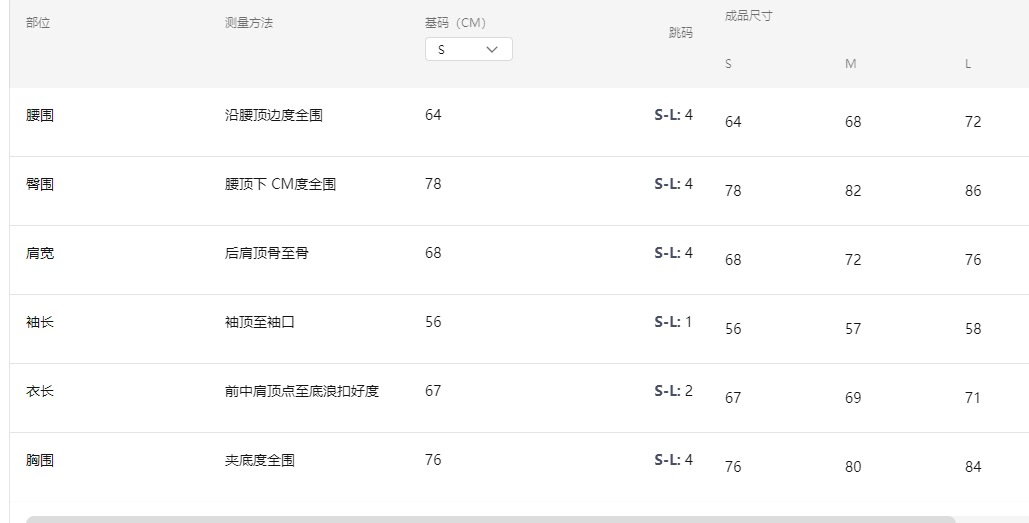The width and height of the screenshot is (1029, 523).
Task: Click the 部位 column header
Action: pyautogui.click(x=38, y=23)
